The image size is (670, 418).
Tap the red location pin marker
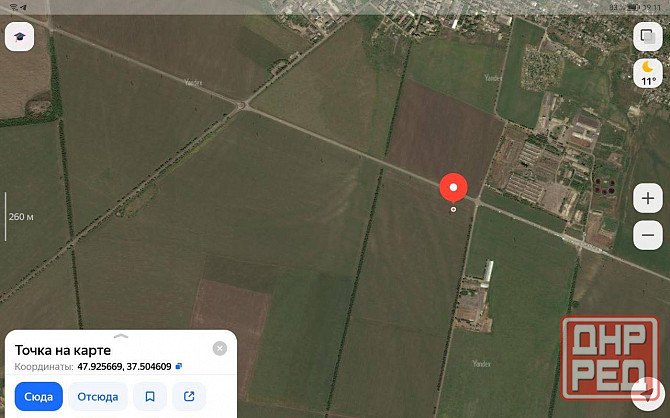453,188
